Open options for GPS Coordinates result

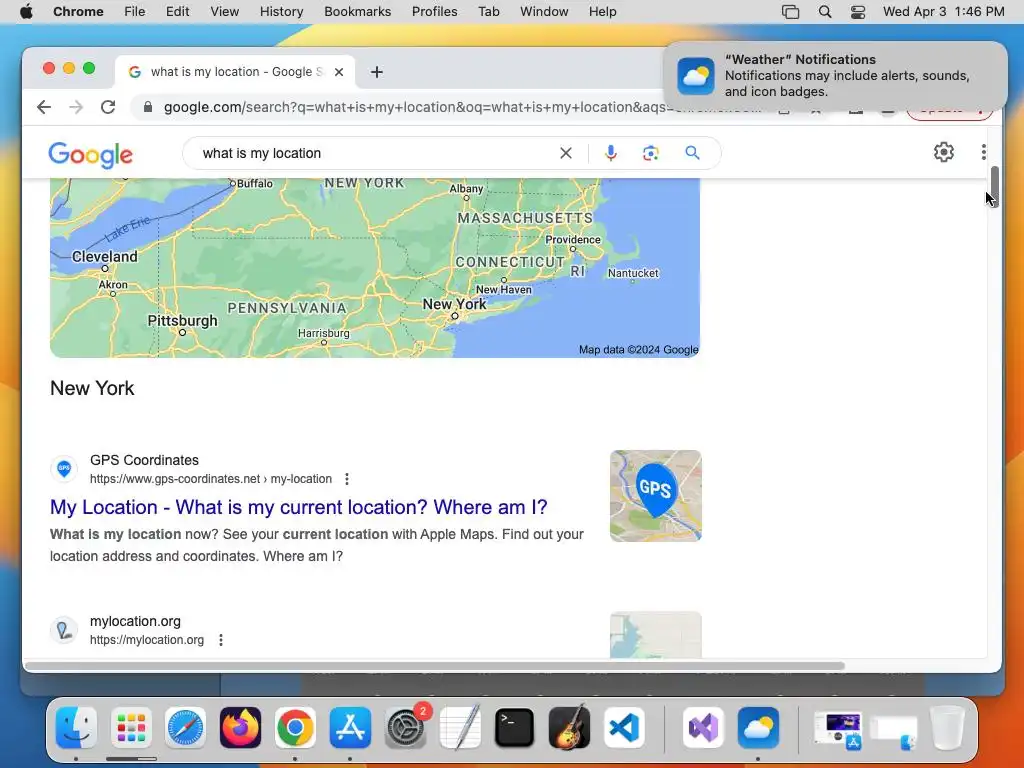tap(347, 479)
